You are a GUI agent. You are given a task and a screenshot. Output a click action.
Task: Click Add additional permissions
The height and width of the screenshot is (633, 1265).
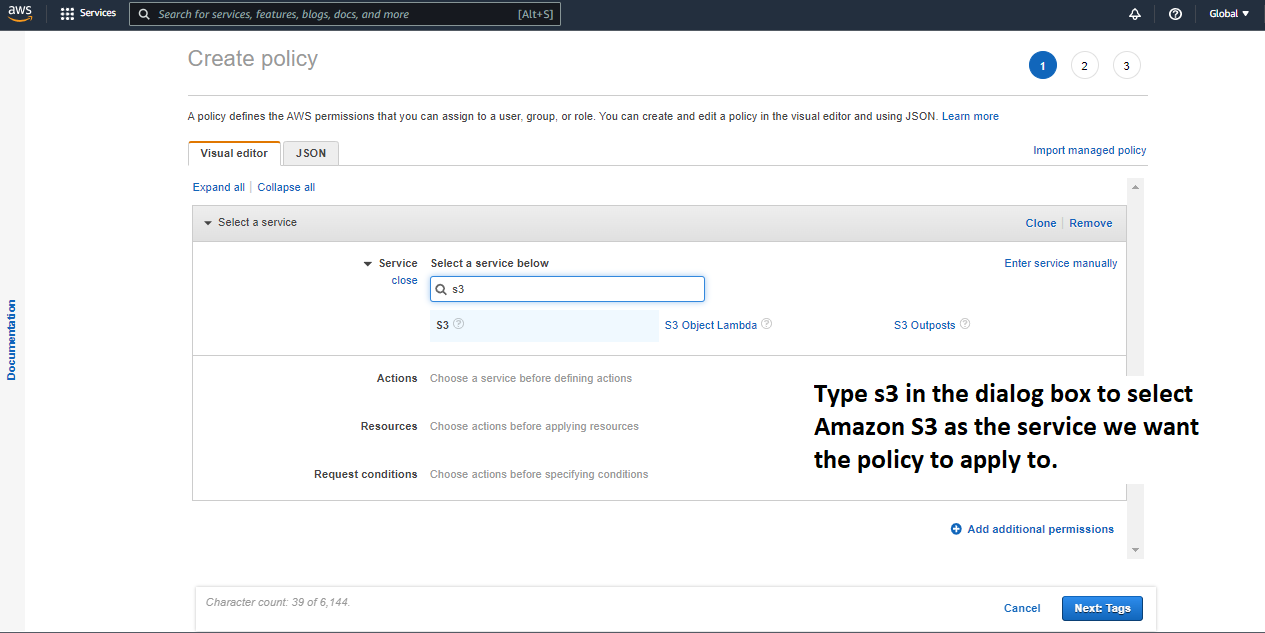point(1040,529)
